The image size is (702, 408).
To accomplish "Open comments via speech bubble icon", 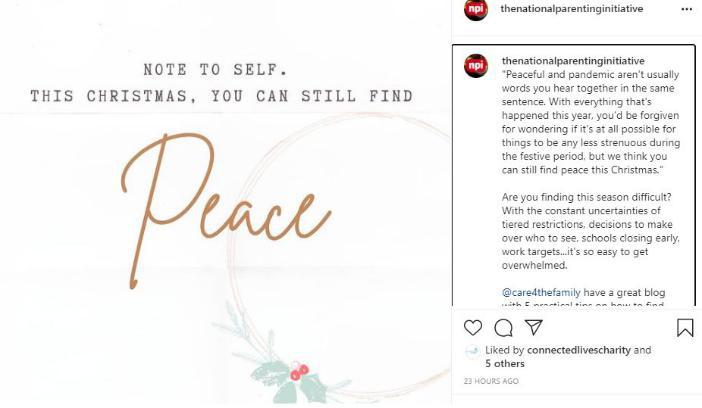I will 503,327.
